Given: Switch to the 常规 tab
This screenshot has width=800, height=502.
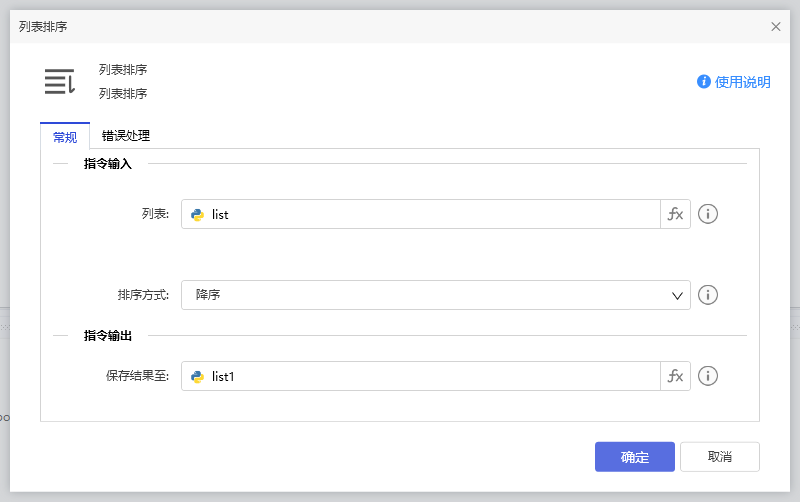Looking at the screenshot, I should point(65,136).
